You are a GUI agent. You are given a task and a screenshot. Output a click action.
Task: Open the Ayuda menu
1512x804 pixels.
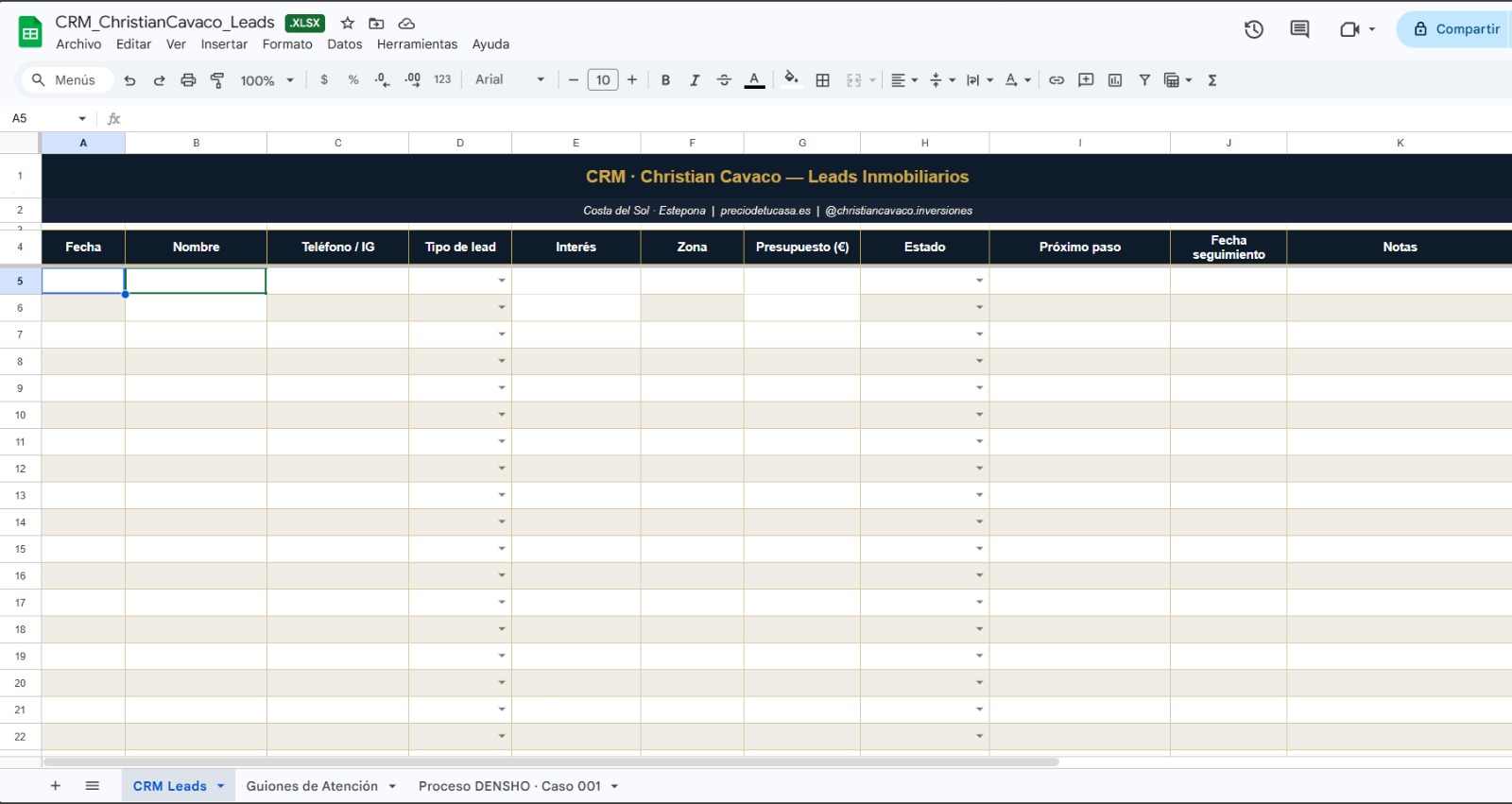point(490,44)
